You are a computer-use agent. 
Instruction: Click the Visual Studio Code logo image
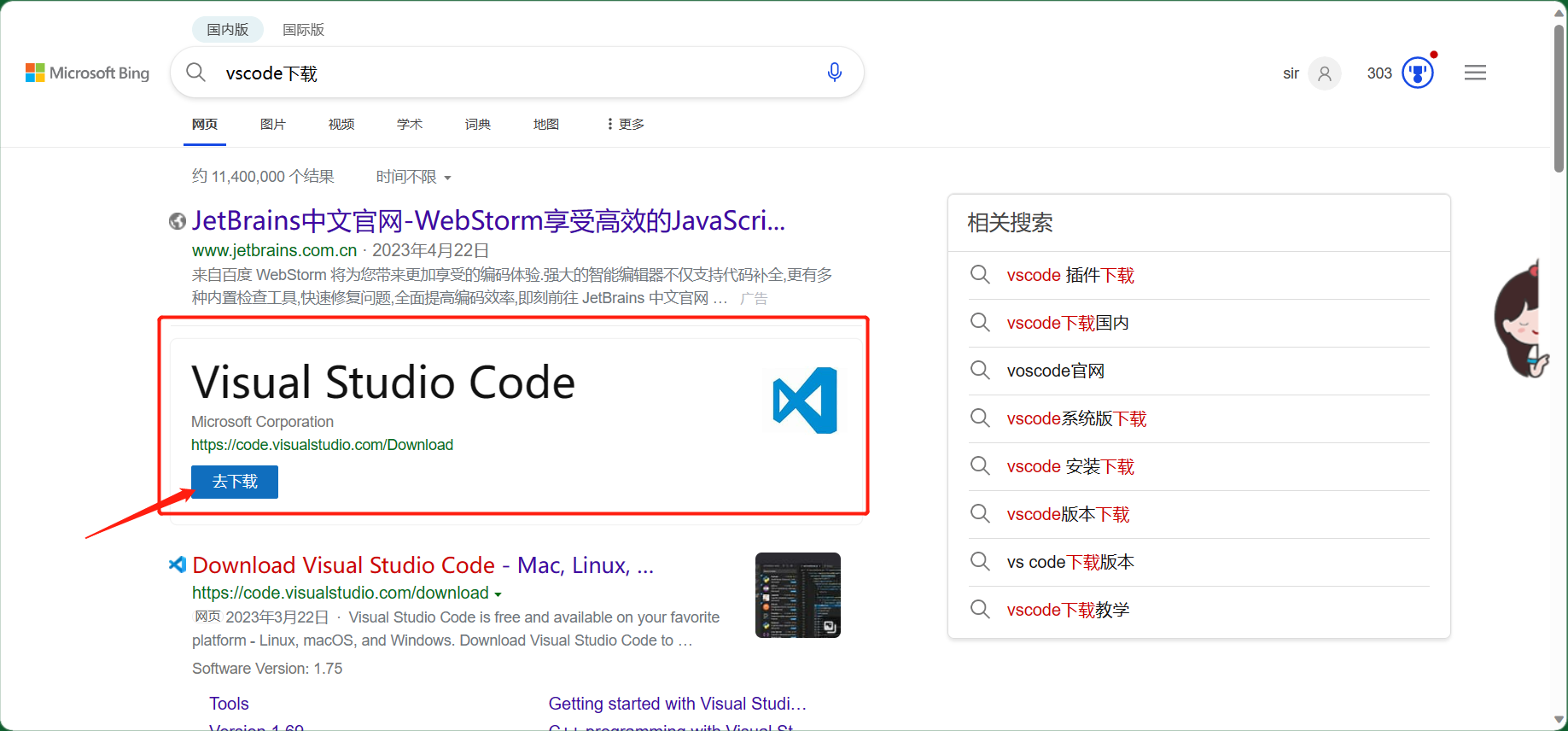[805, 401]
